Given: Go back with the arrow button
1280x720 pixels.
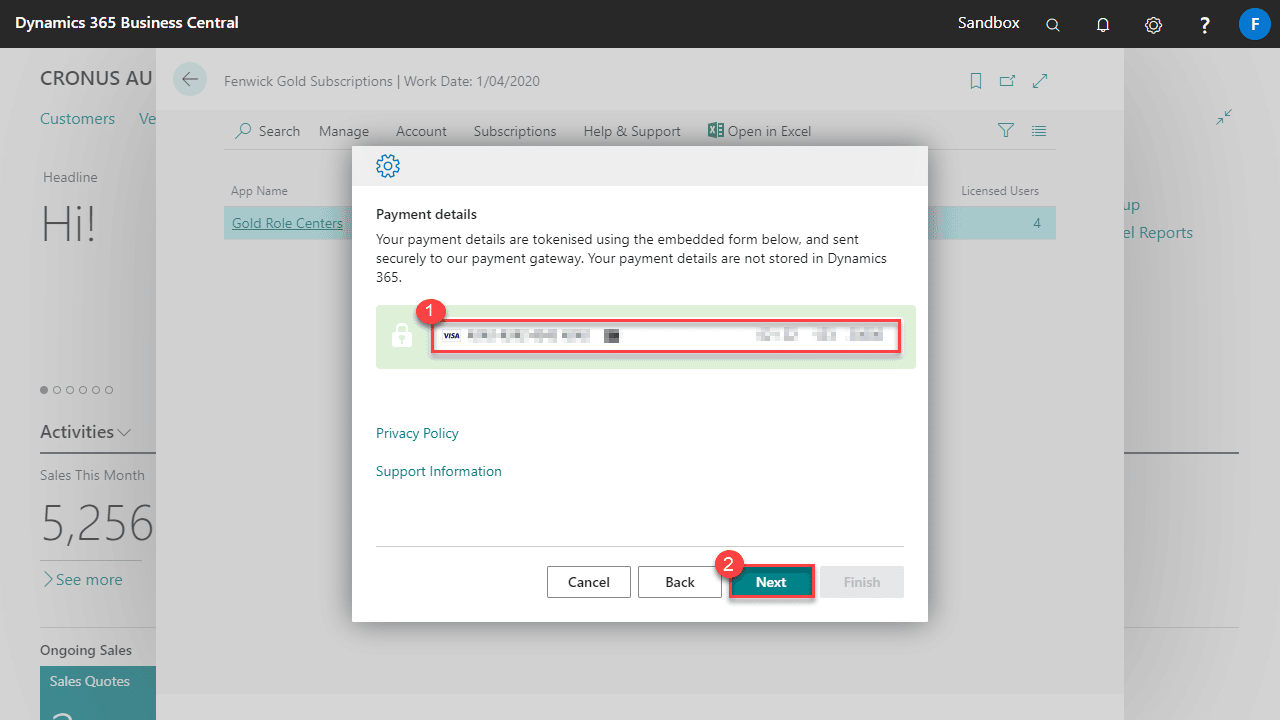Looking at the screenshot, I should 190,79.
